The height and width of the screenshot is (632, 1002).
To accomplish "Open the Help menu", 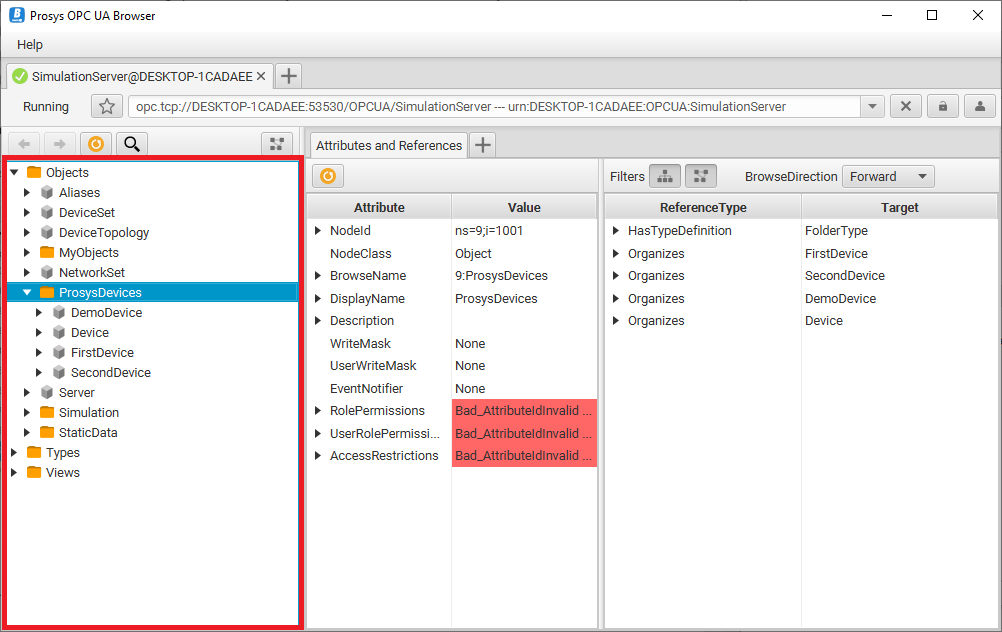I will coord(30,45).
